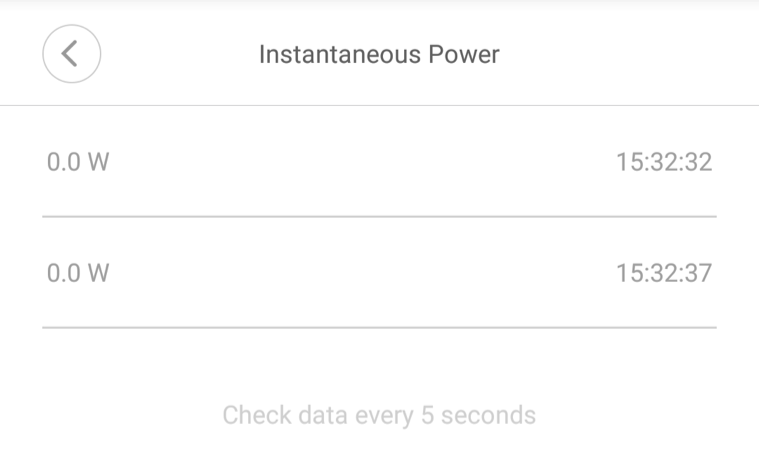Tap the back arrow icon
This screenshot has height=458, width=759.
coord(71,54)
